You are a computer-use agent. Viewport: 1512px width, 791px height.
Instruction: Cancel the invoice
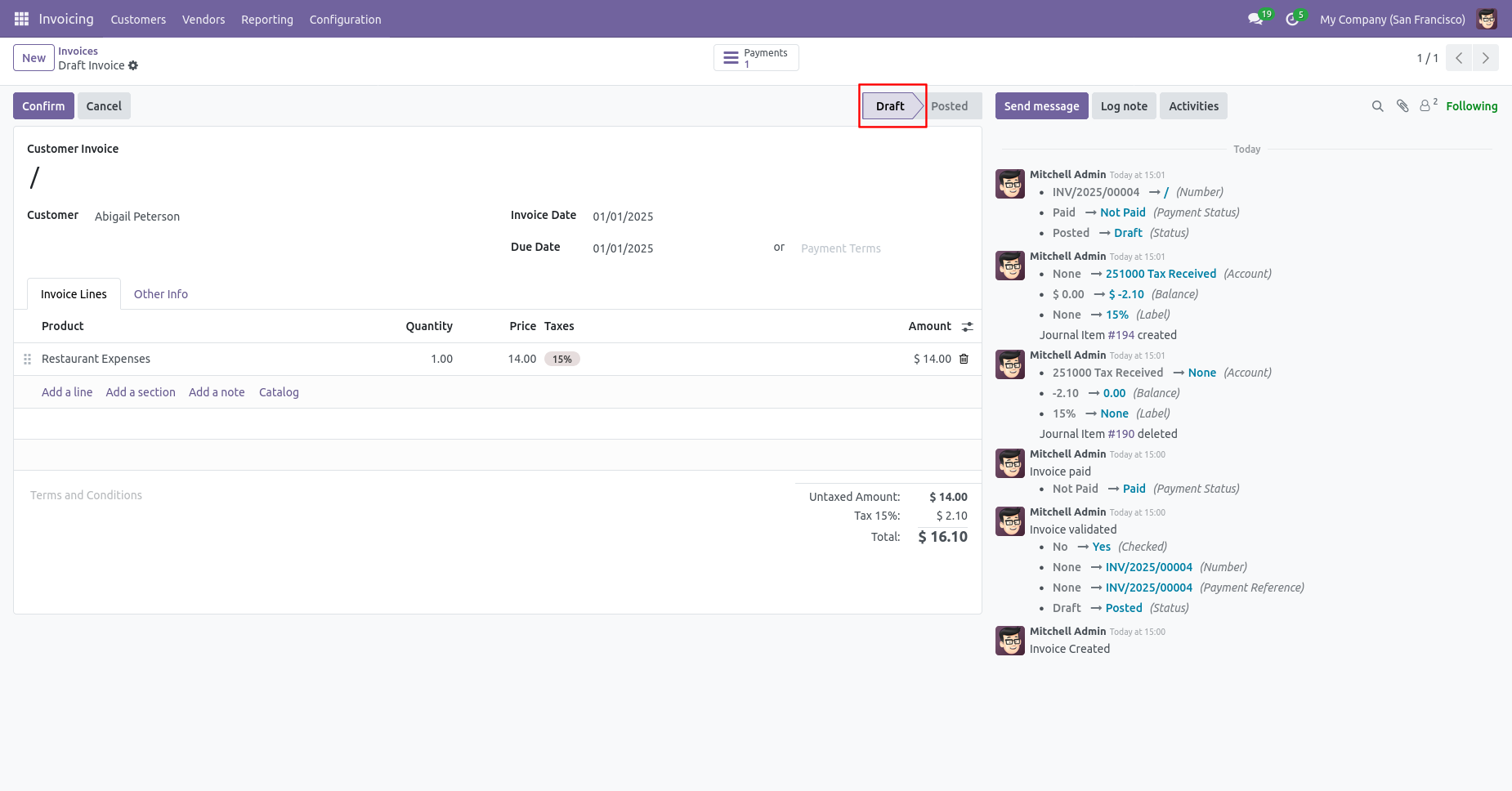click(104, 106)
